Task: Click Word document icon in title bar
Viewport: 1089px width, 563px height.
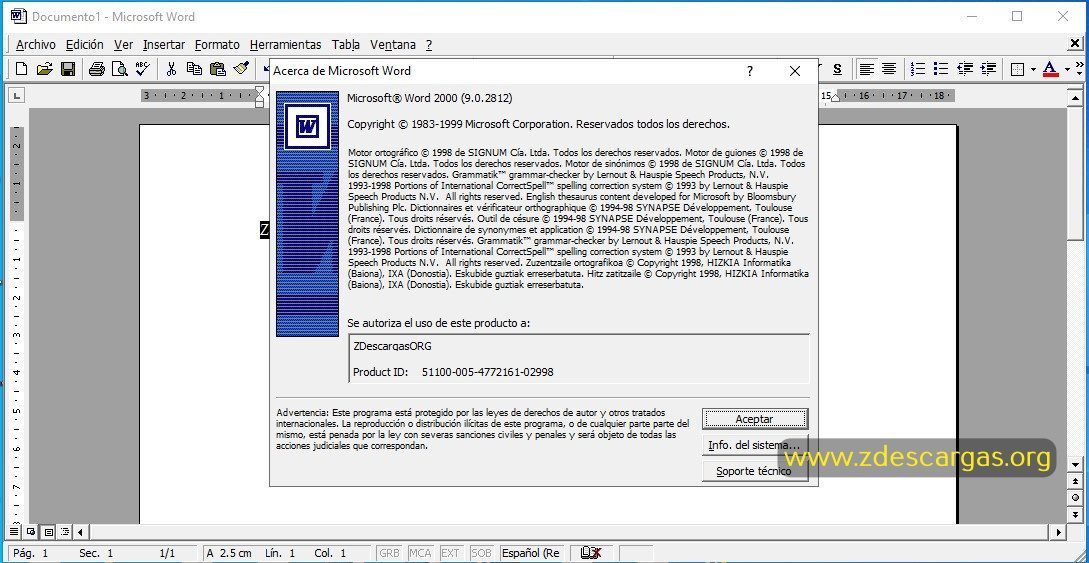Action: (x=19, y=16)
